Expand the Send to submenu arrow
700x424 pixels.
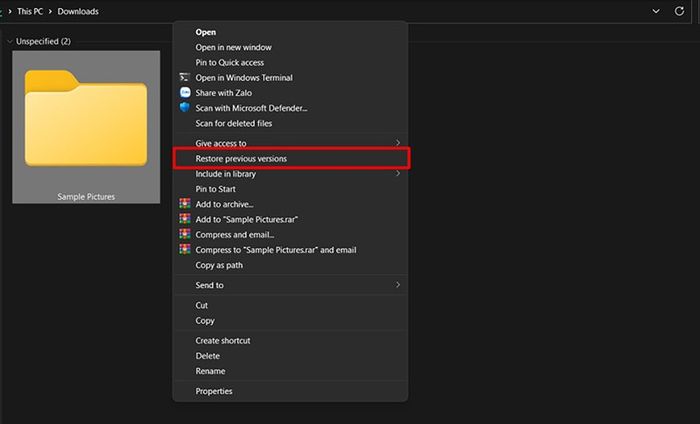tap(397, 285)
